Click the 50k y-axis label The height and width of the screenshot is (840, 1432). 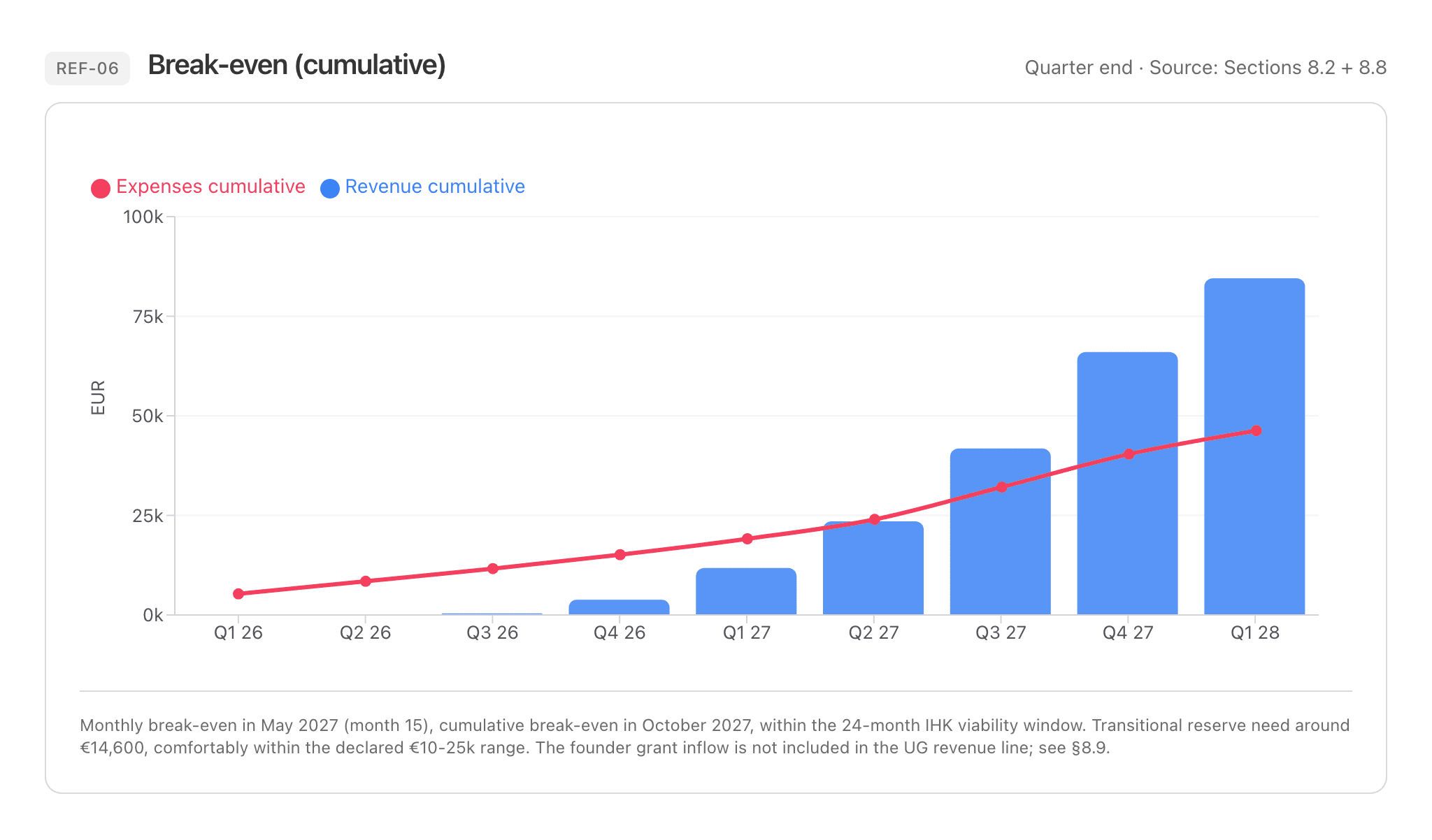[148, 417]
